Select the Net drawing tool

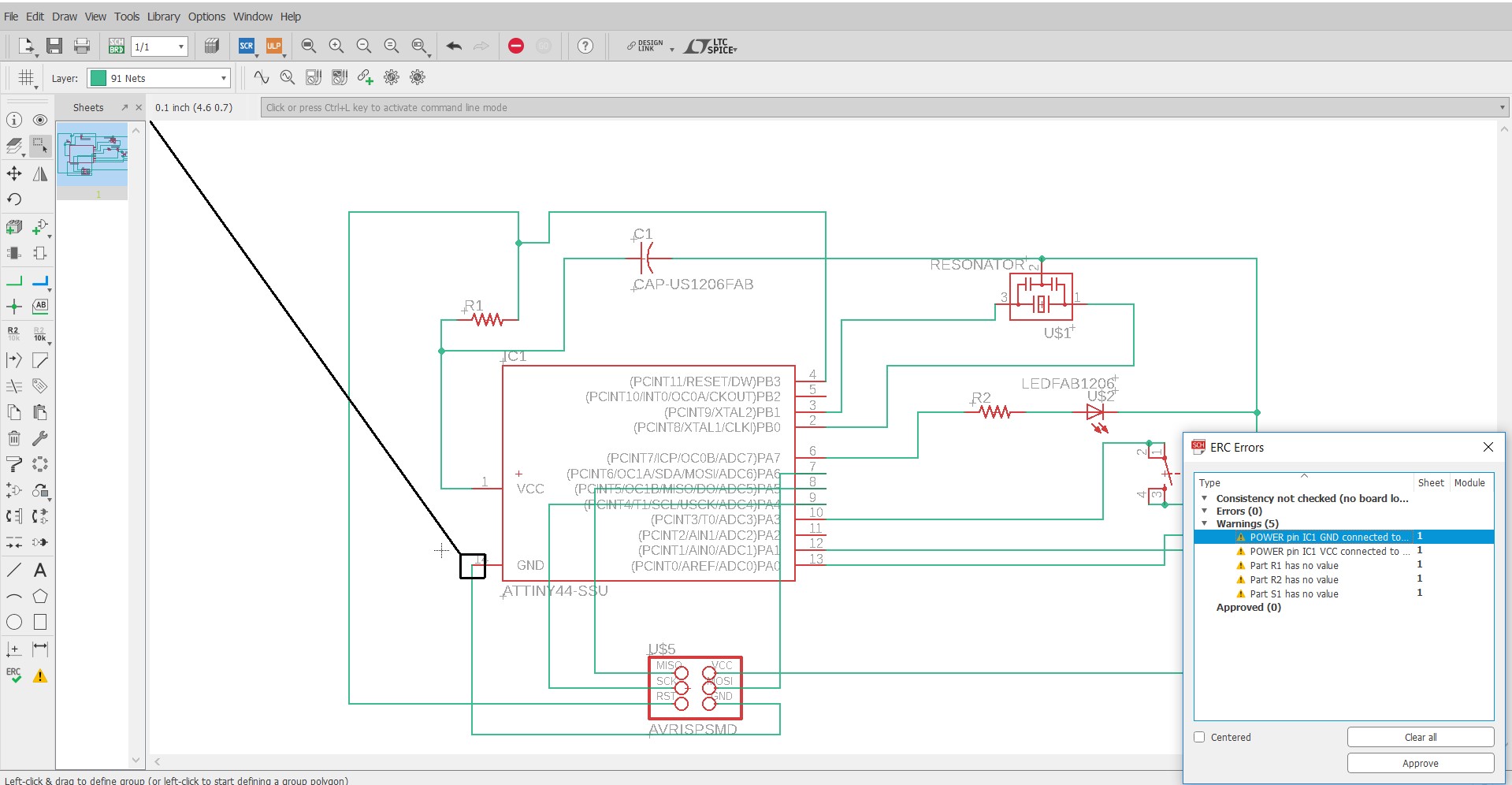tap(14, 281)
